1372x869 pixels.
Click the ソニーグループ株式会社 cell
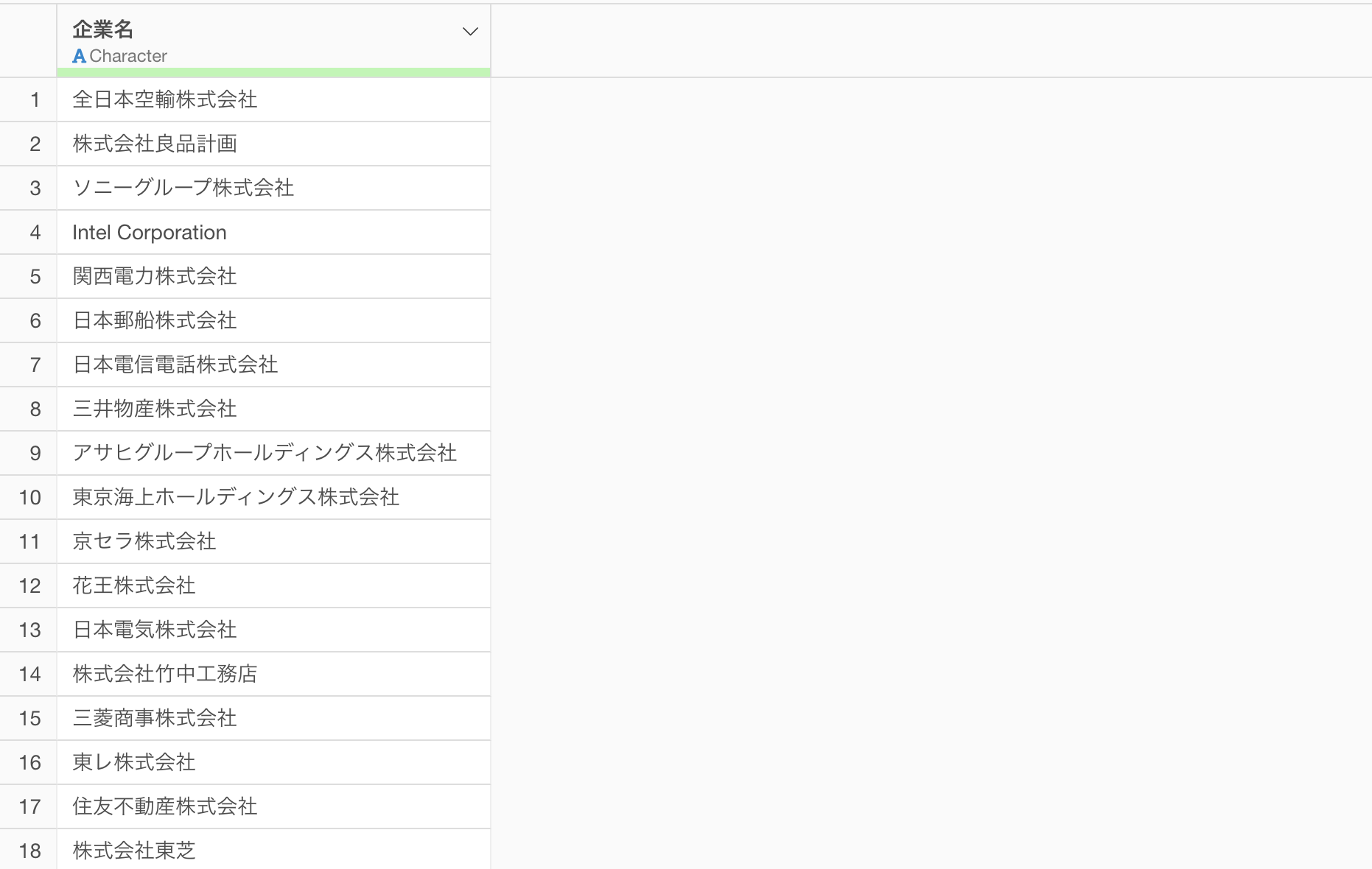tap(183, 188)
